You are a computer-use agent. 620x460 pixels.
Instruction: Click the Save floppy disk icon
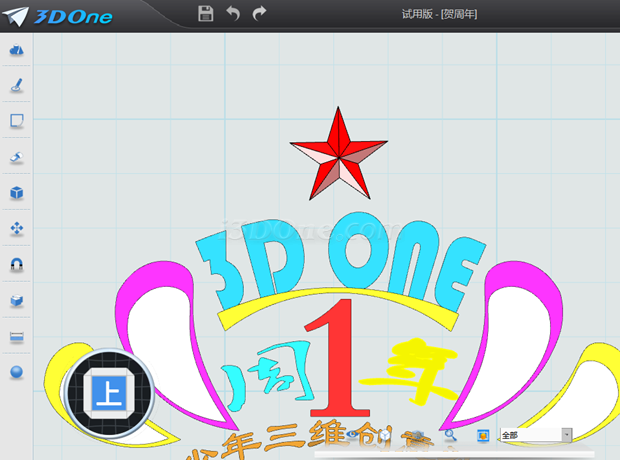pos(207,14)
